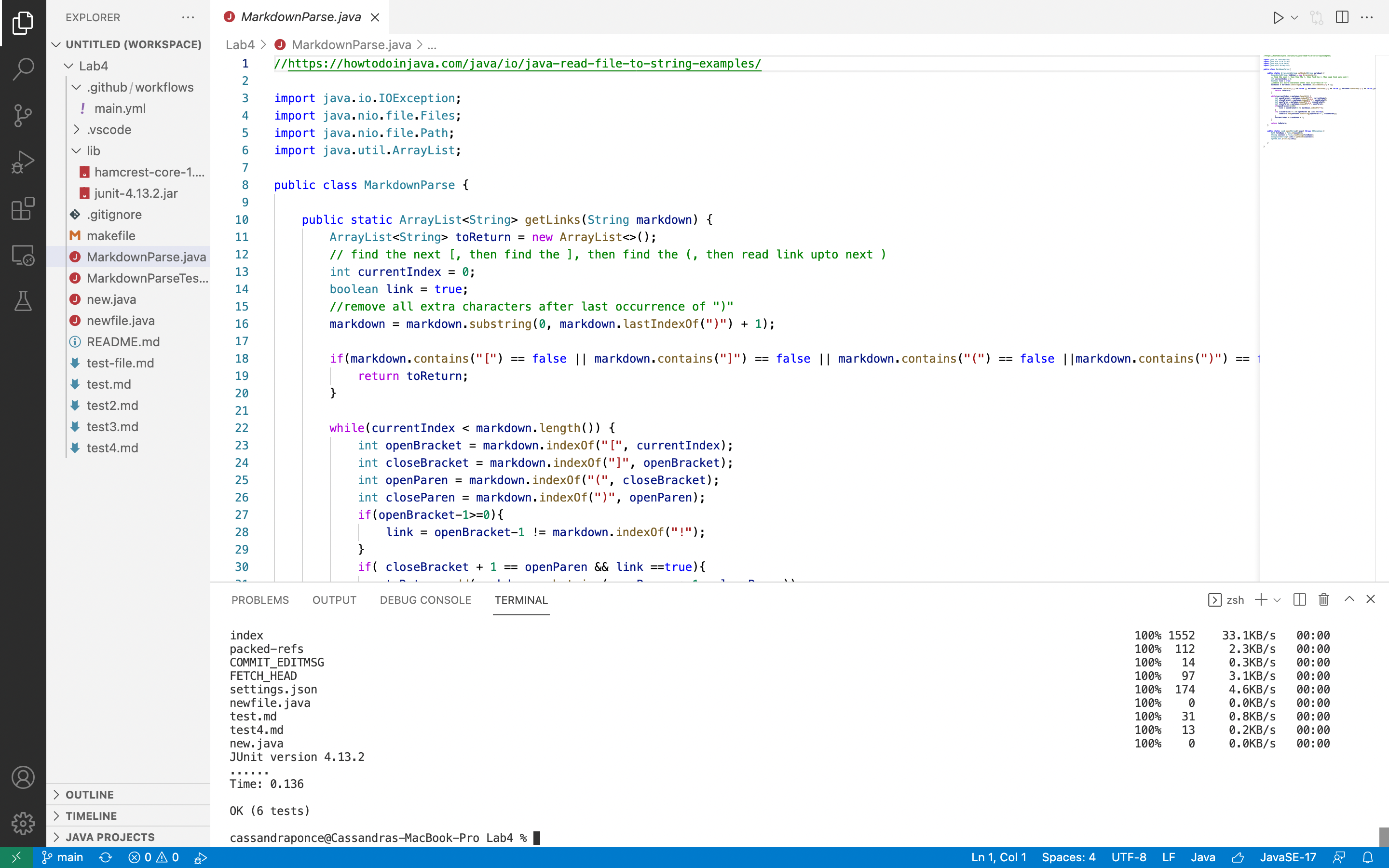Close the terminal panel

(x=1371, y=599)
